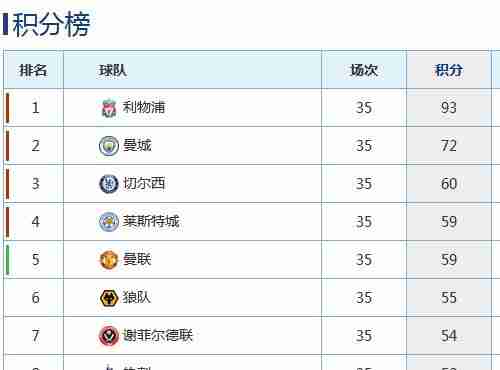Click the Sheffield United crest icon
500x370 pixels.
(109, 336)
